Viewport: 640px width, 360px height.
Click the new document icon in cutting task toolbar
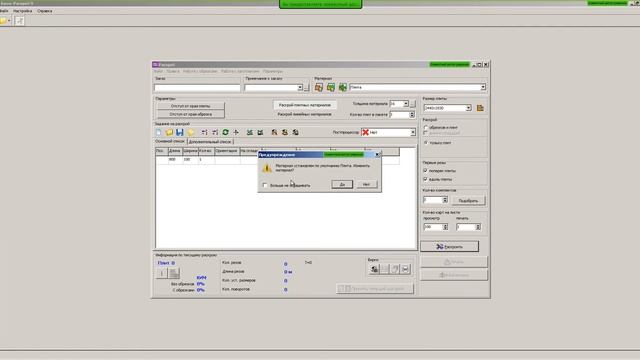coord(159,132)
